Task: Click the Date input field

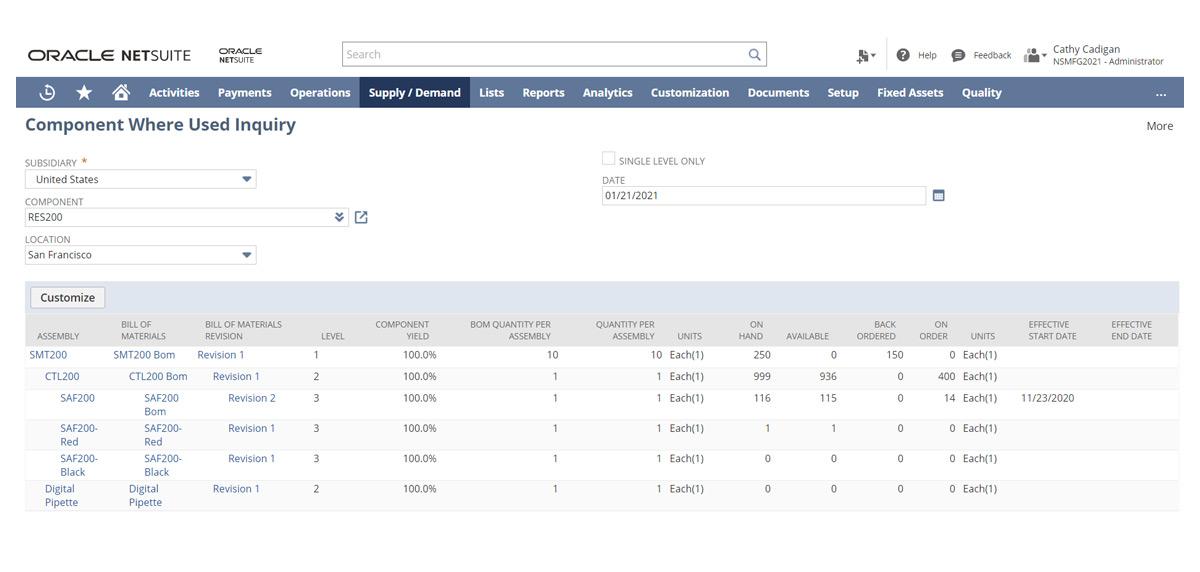Action: [764, 196]
